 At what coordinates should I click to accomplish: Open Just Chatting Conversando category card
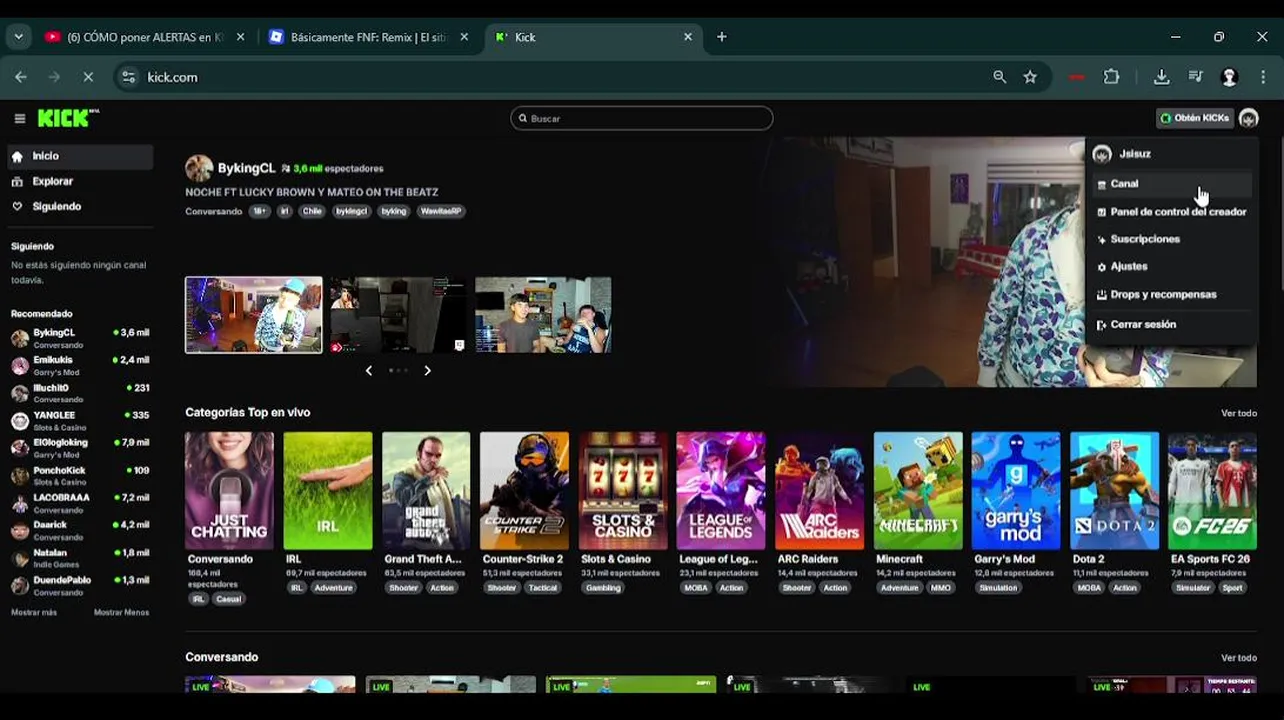[229, 491]
